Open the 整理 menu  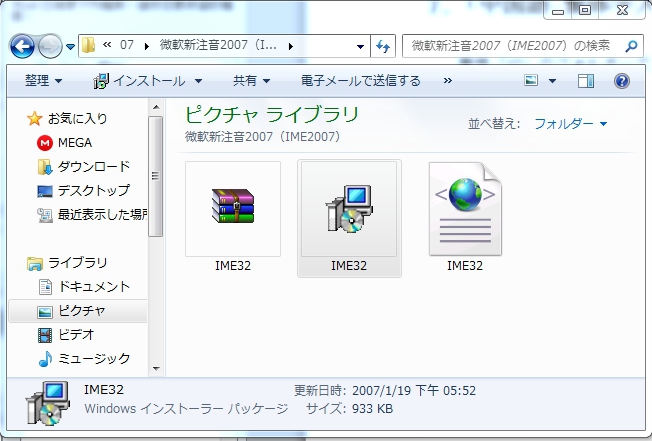click(x=43, y=81)
